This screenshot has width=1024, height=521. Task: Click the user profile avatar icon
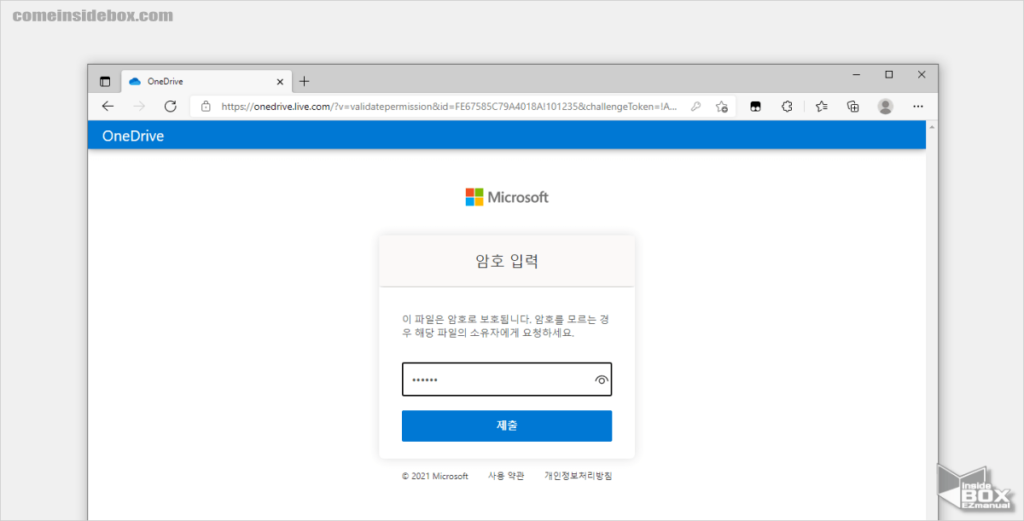[885, 106]
